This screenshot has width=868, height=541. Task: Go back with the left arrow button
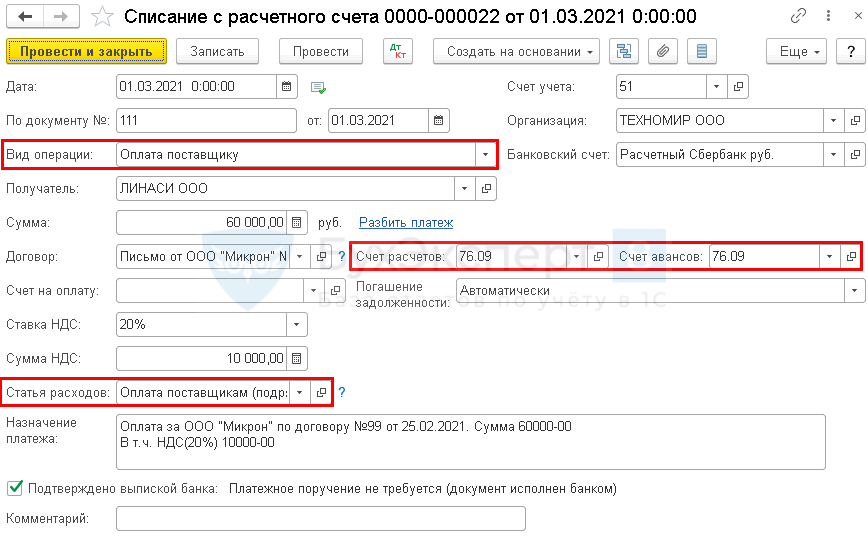click(25, 17)
